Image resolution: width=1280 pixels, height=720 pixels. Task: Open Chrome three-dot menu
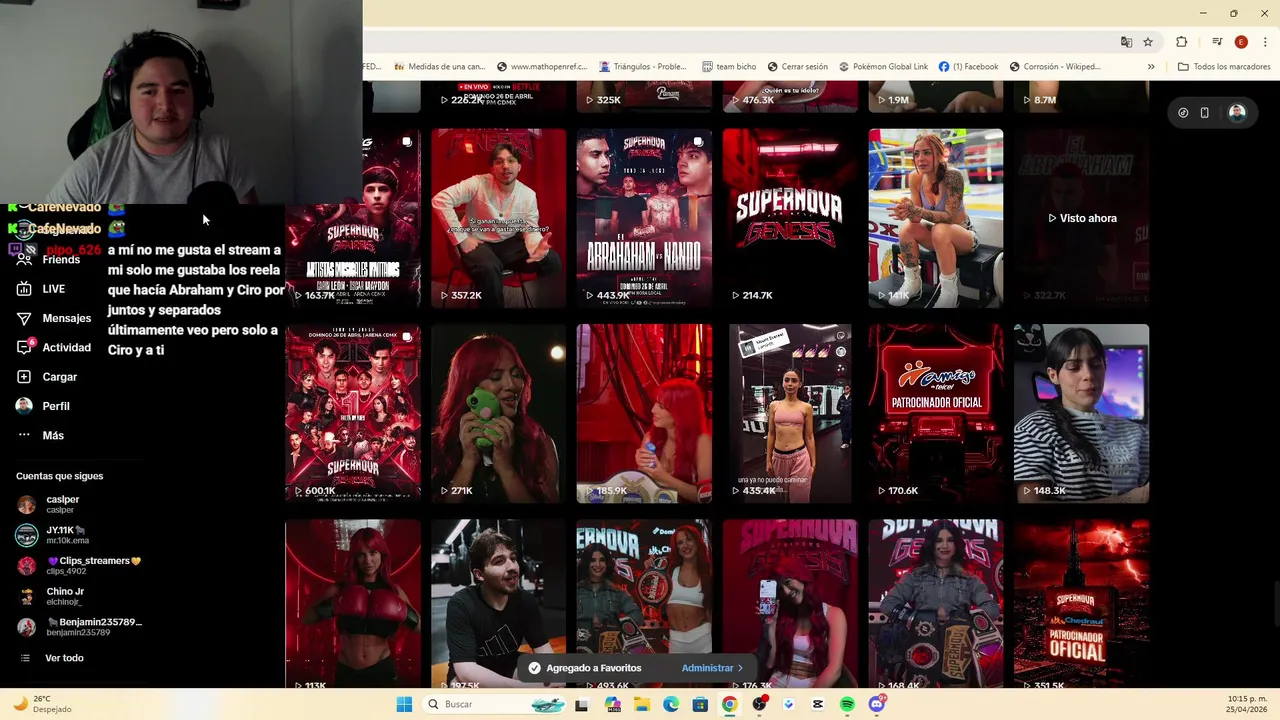click(x=1265, y=42)
